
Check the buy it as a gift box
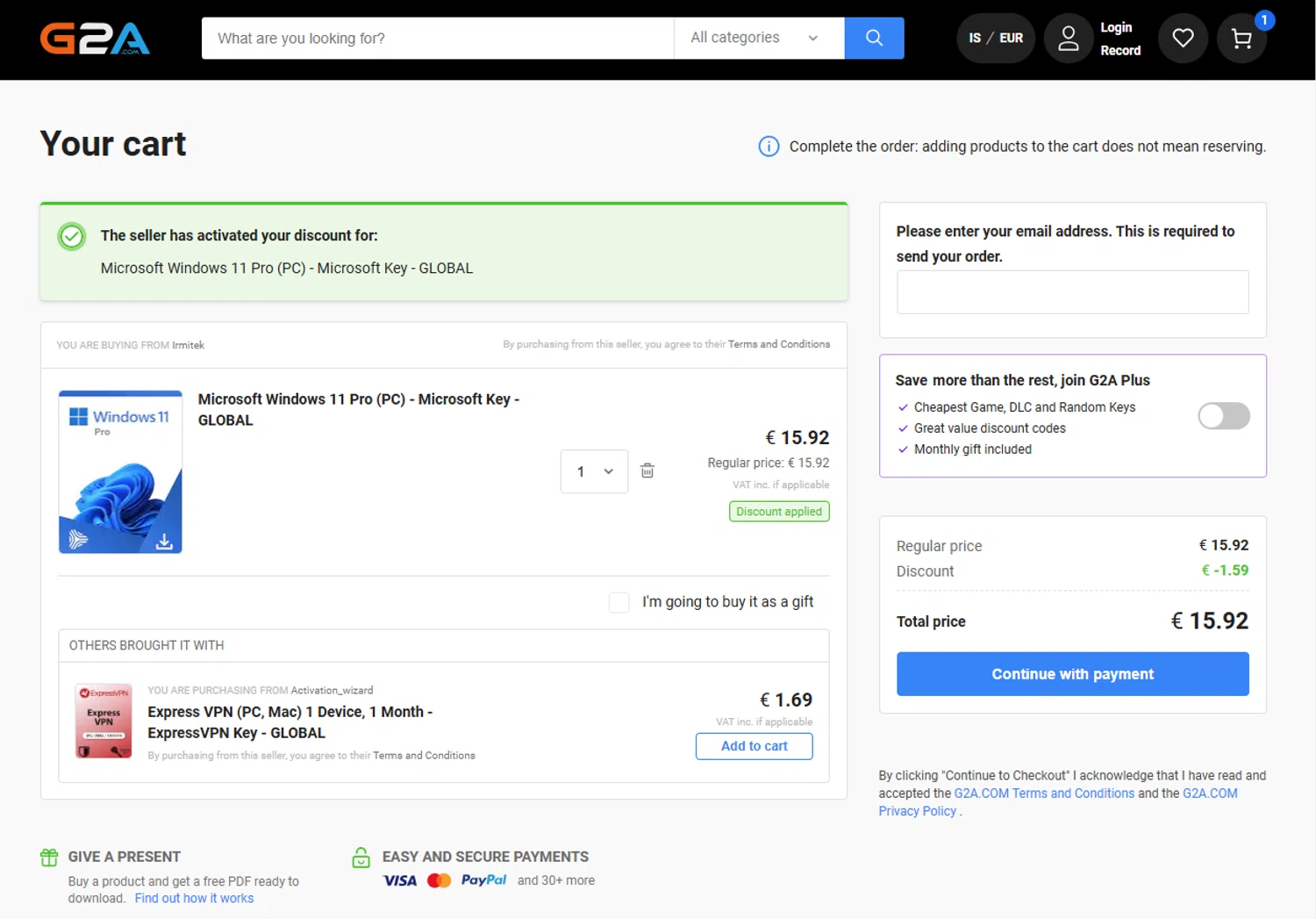[x=619, y=602]
